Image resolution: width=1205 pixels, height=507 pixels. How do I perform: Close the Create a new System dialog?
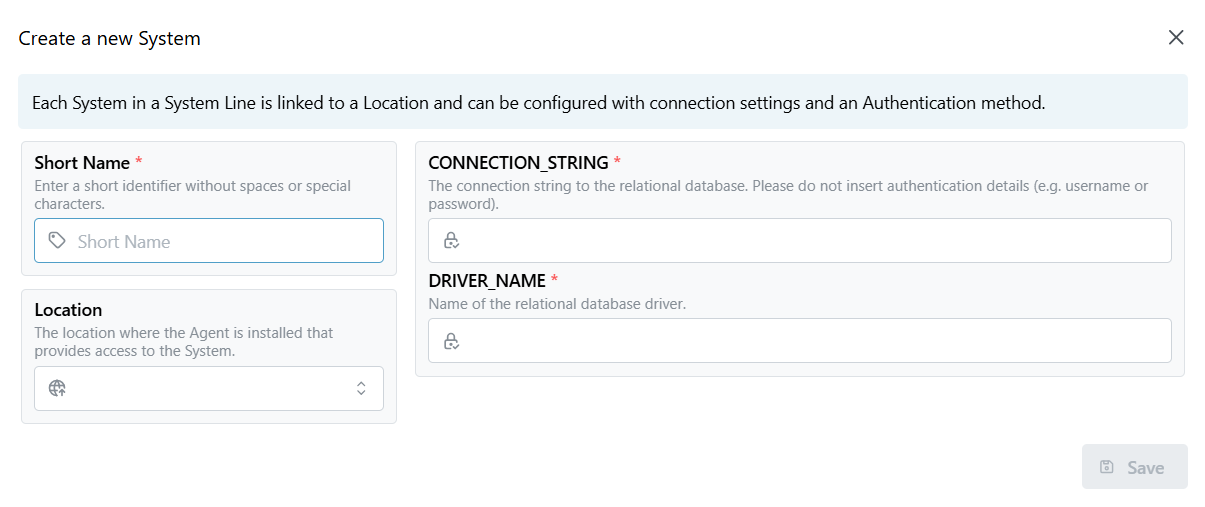click(x=1176, y=38)
